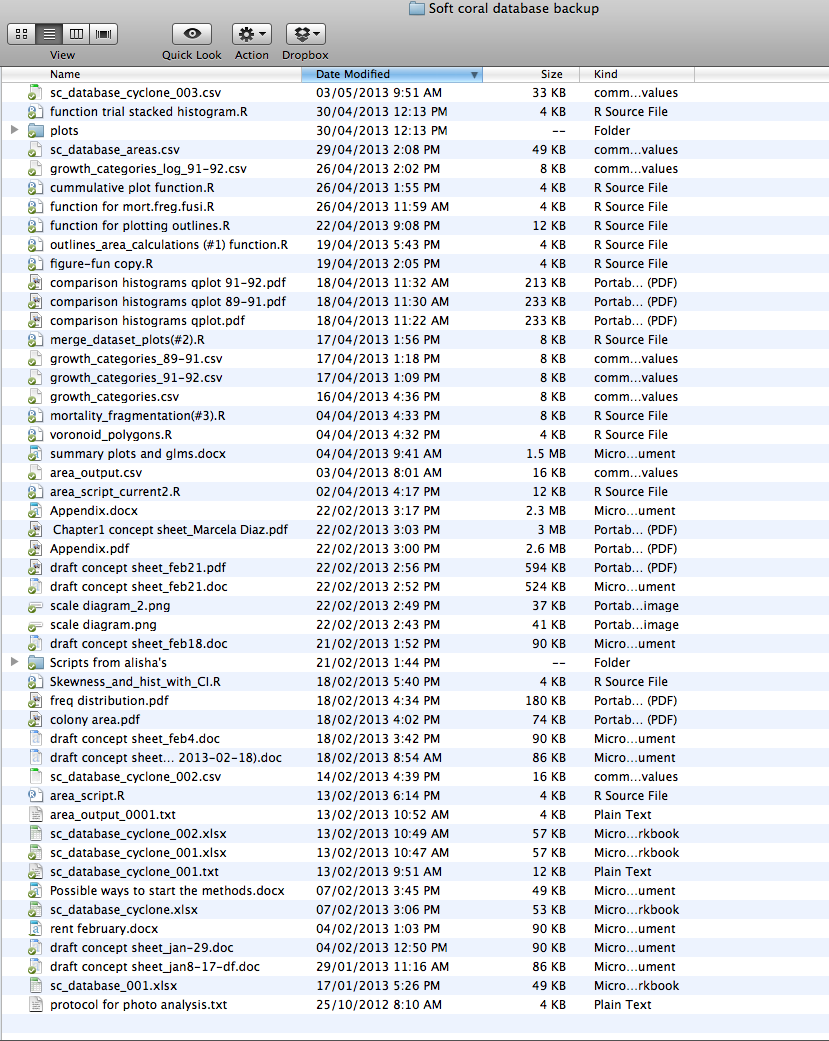Expand the Scripts from alisha's folder triangle

point(14,662)
